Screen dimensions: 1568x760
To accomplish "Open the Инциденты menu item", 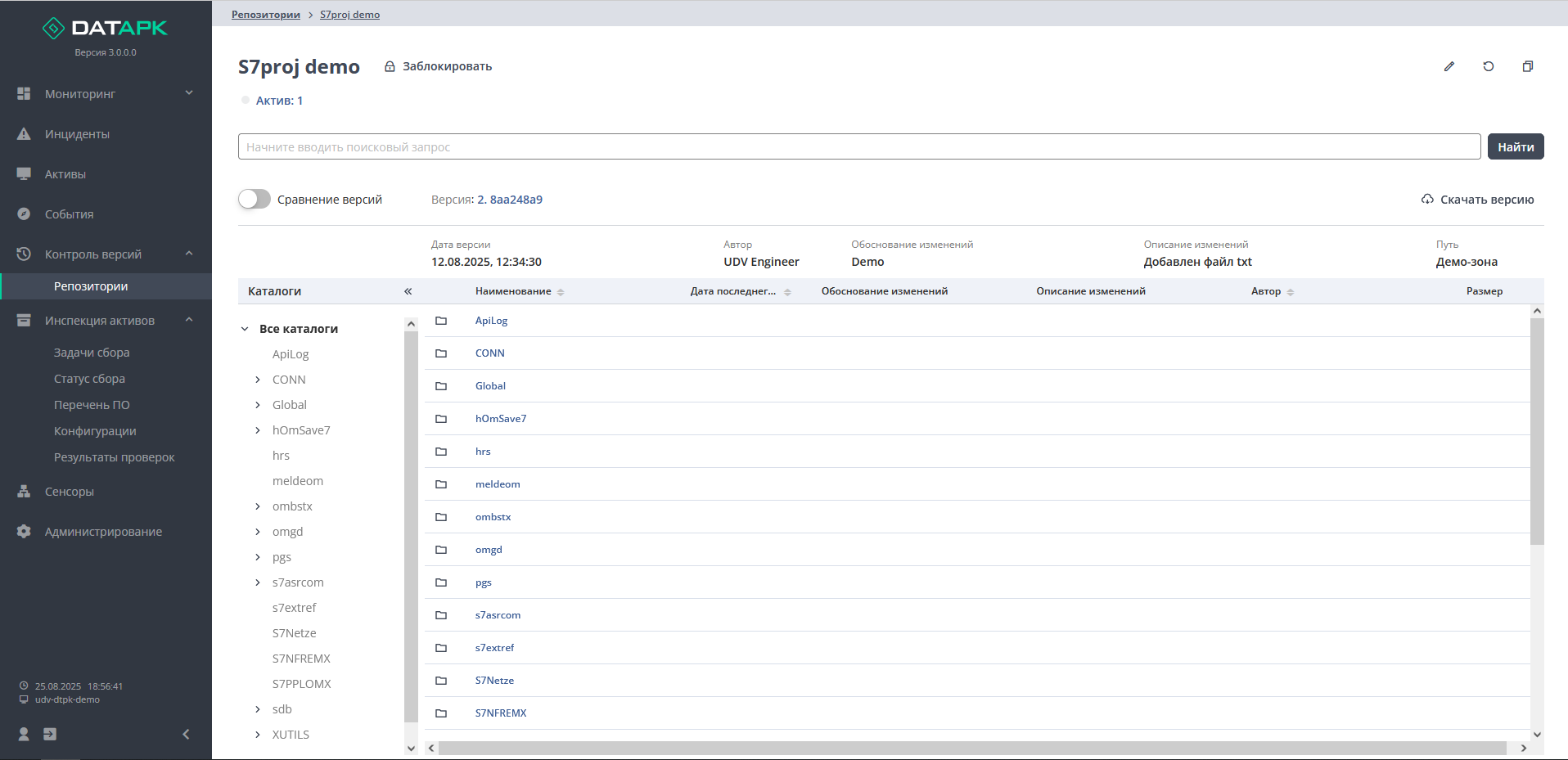I will (77, 134).
